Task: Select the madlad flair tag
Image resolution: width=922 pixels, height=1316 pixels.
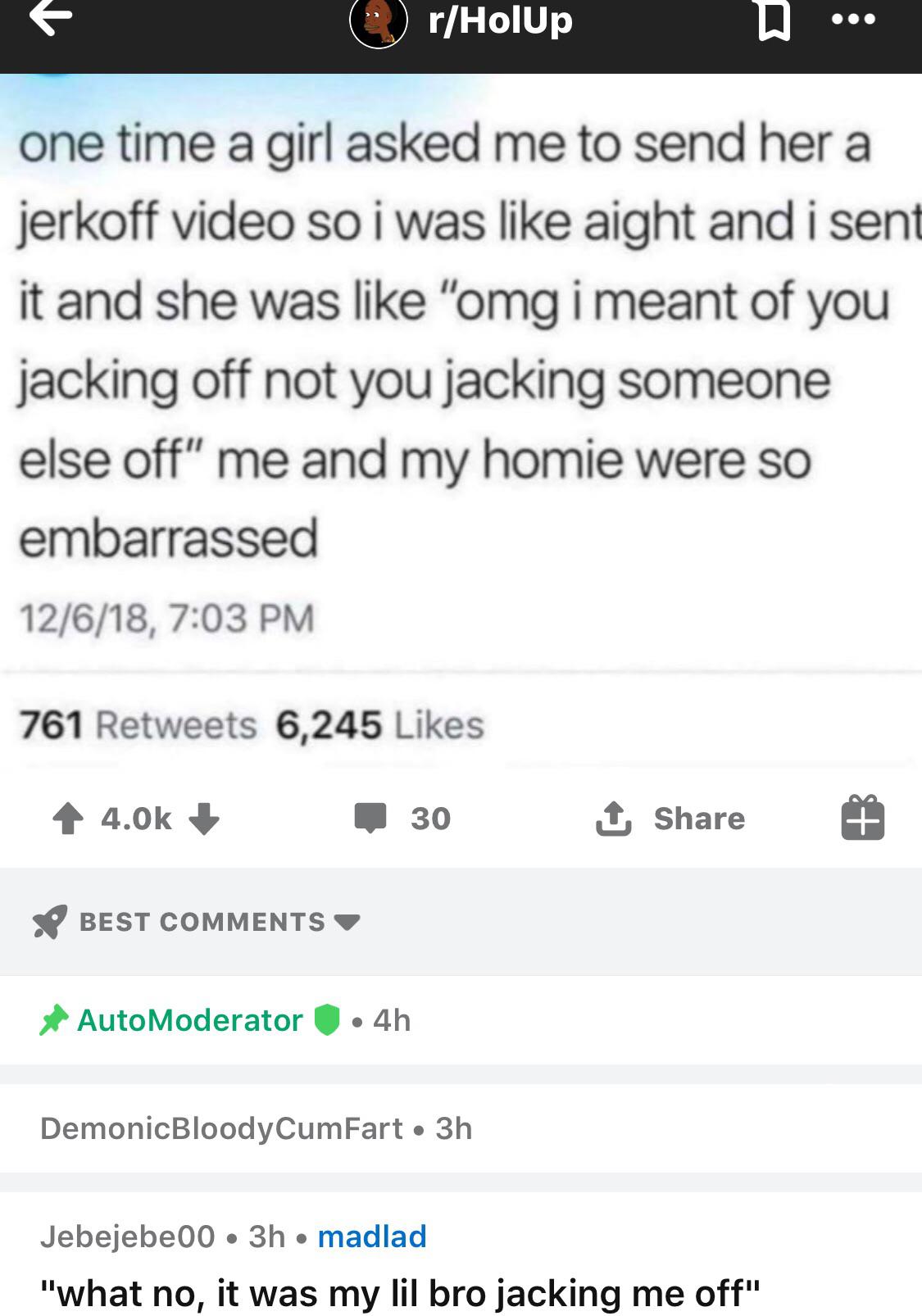Action: [x=372, y=1236]
